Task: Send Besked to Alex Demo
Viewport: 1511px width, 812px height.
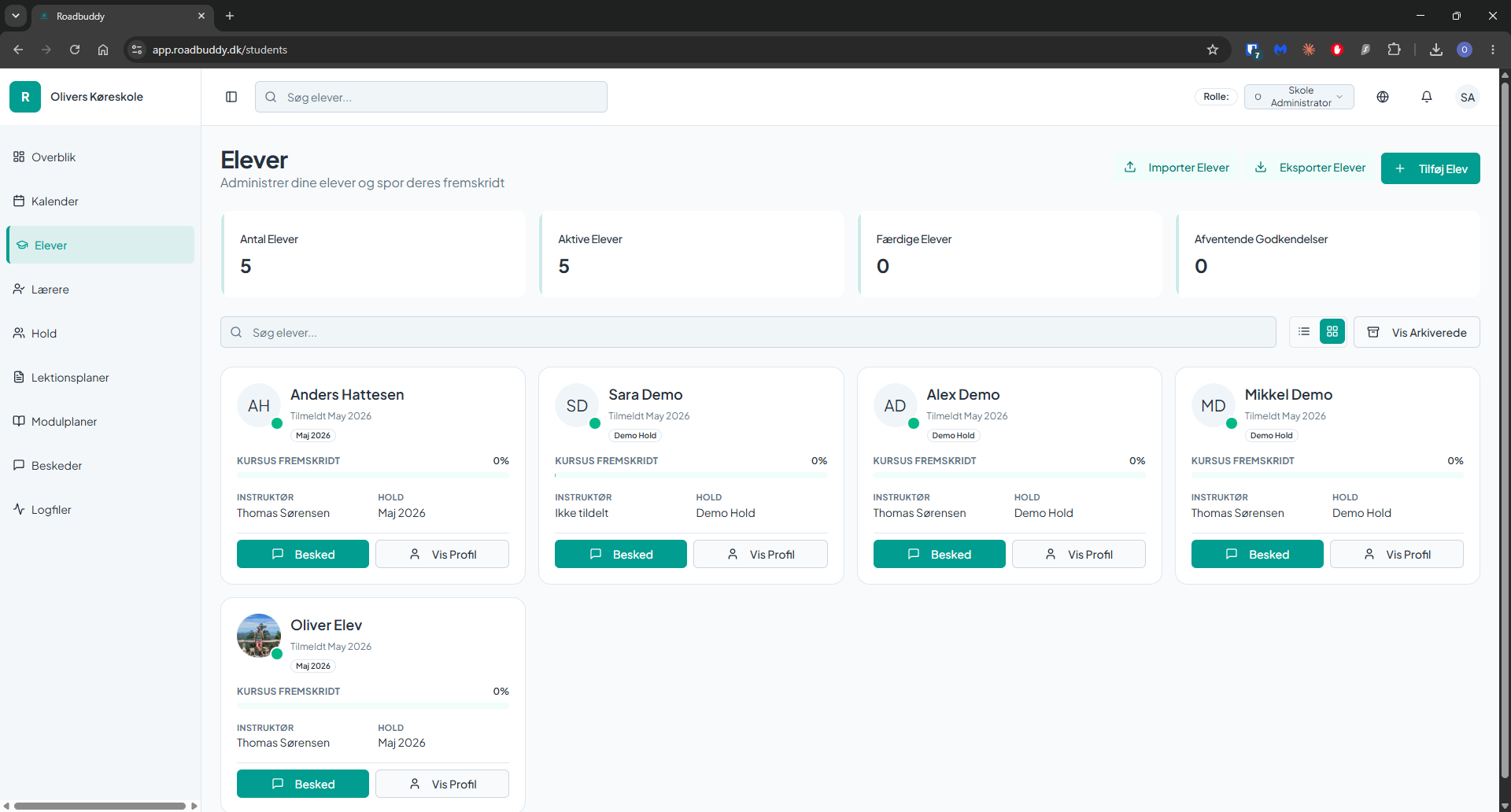Action: click(x=940, y=554)
